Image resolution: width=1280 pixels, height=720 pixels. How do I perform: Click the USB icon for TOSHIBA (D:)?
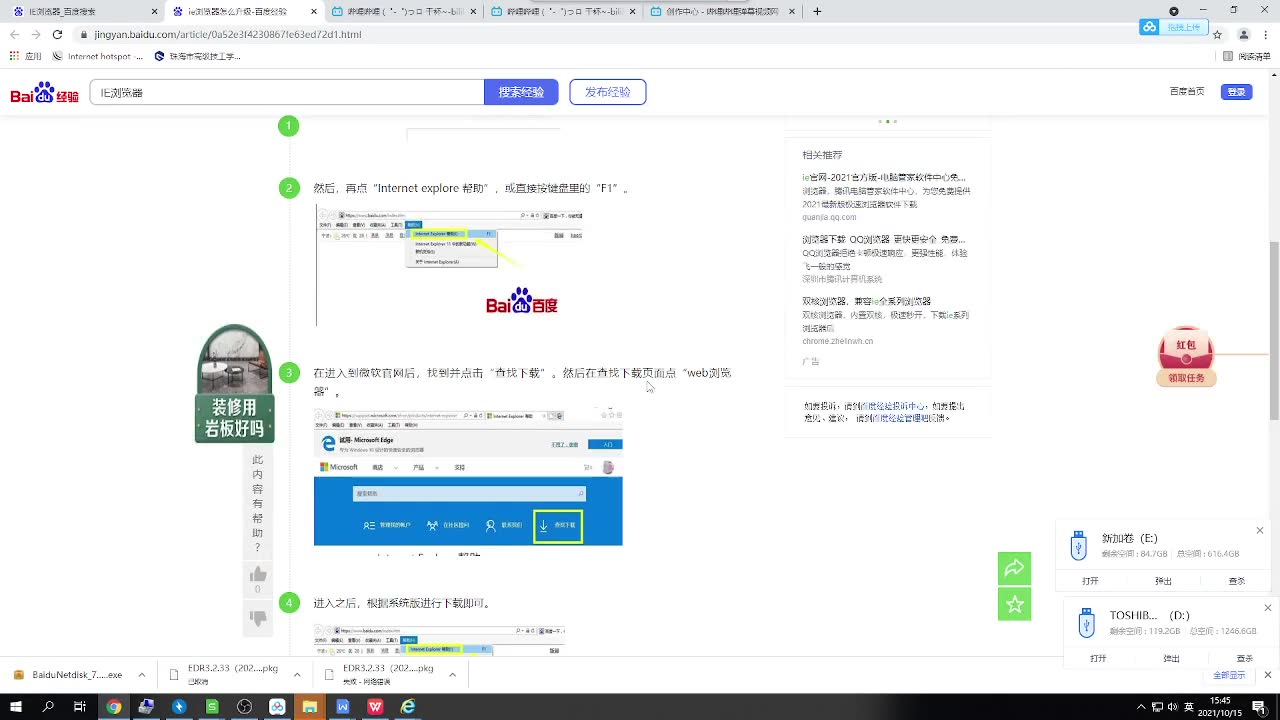[1087, 622]
